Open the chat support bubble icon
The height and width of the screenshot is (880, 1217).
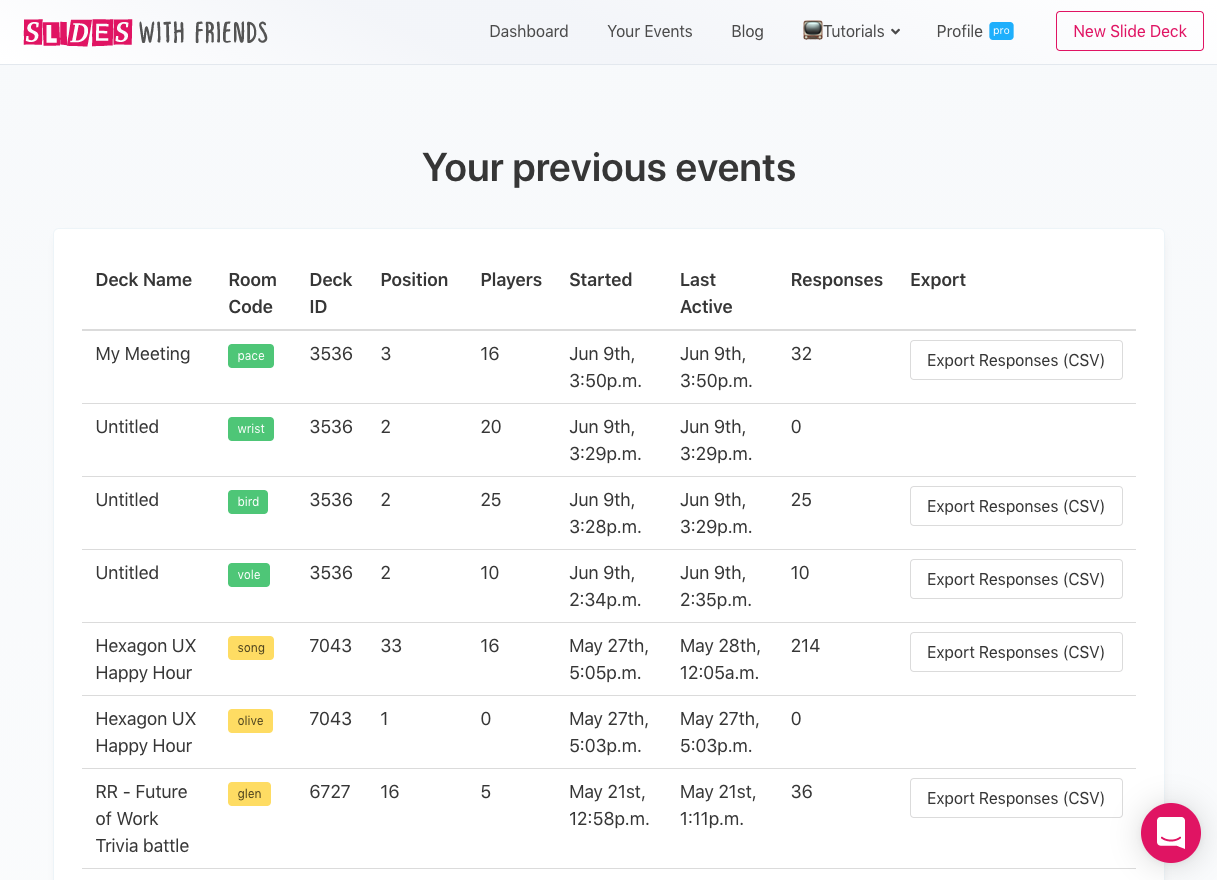[1170, 832]
